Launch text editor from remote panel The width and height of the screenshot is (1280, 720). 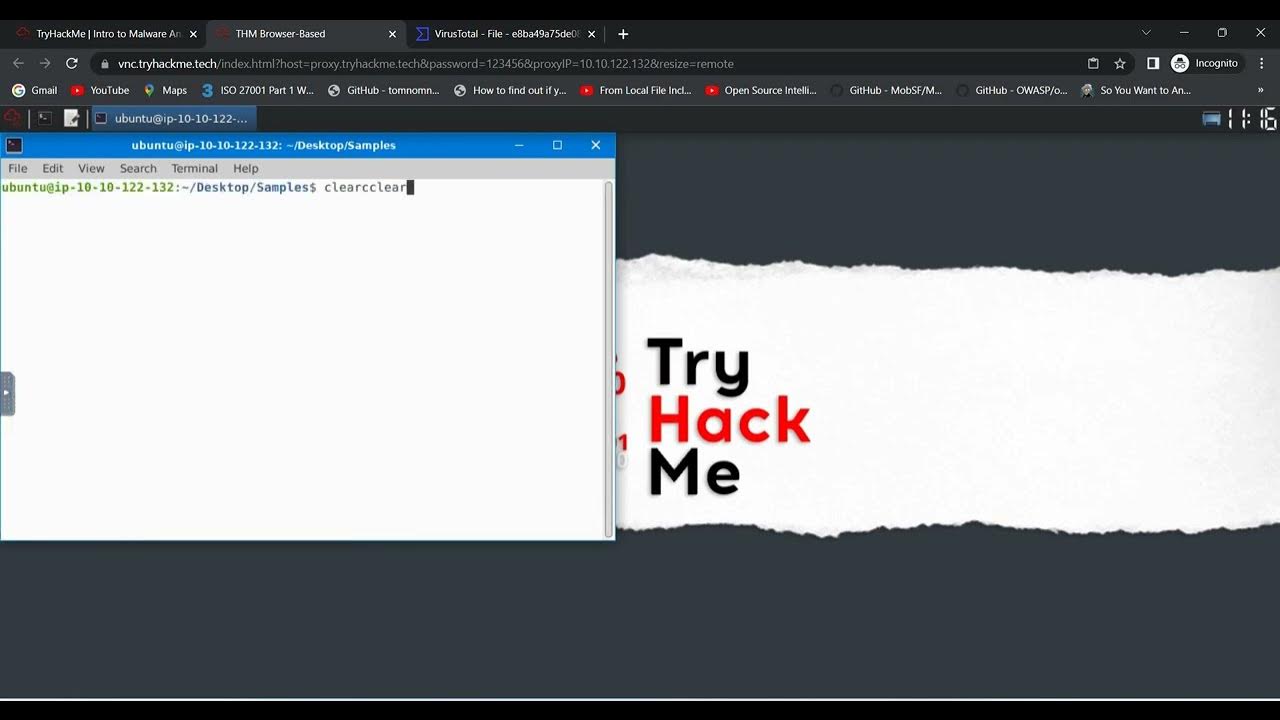(71, 118)
